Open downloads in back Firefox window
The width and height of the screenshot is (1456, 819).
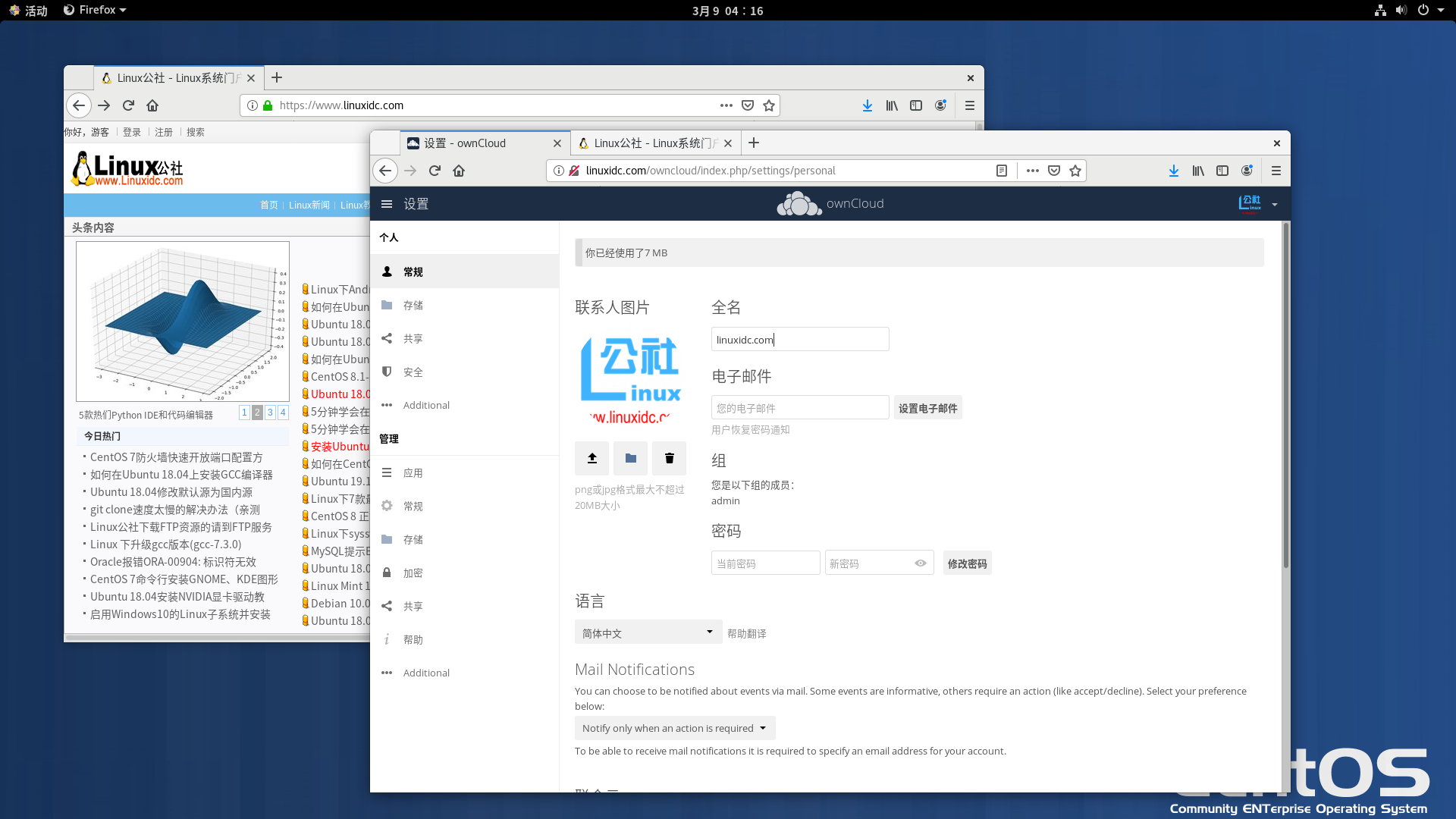868,105
